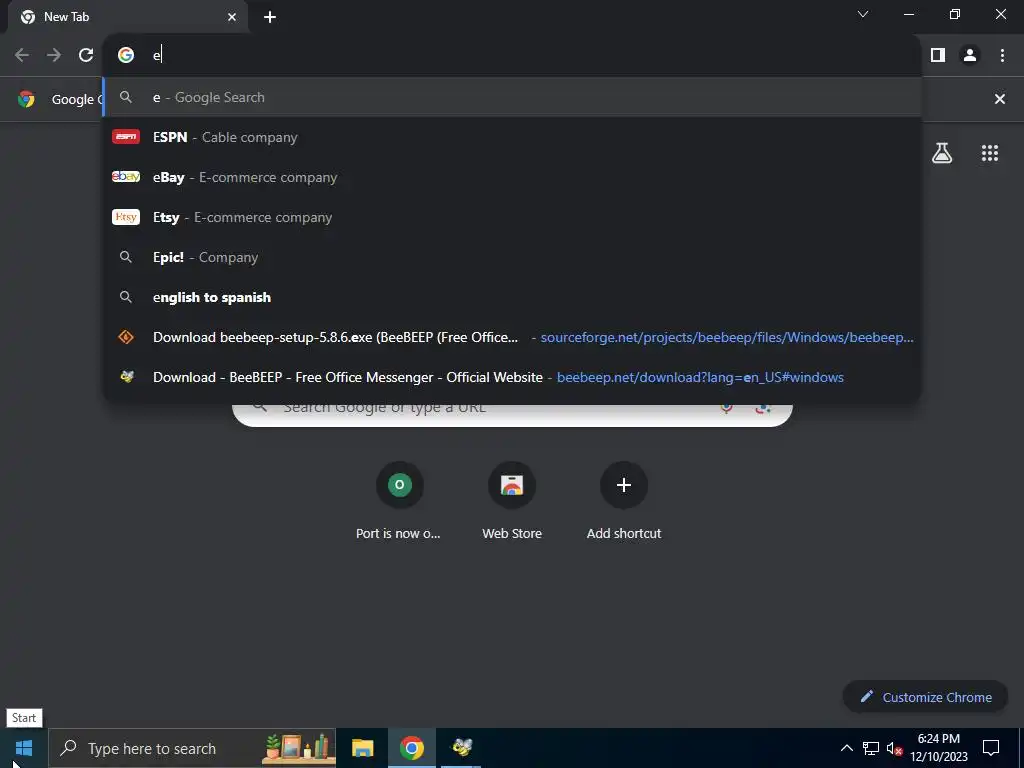
Task: Expand the hidden system tray icons
Action: point(846,748)
